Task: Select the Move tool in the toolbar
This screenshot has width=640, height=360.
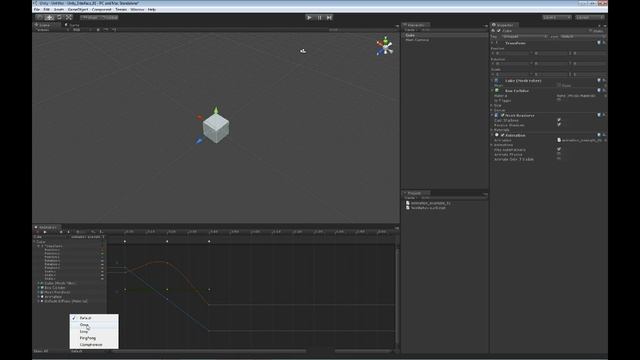Action: 49,17
